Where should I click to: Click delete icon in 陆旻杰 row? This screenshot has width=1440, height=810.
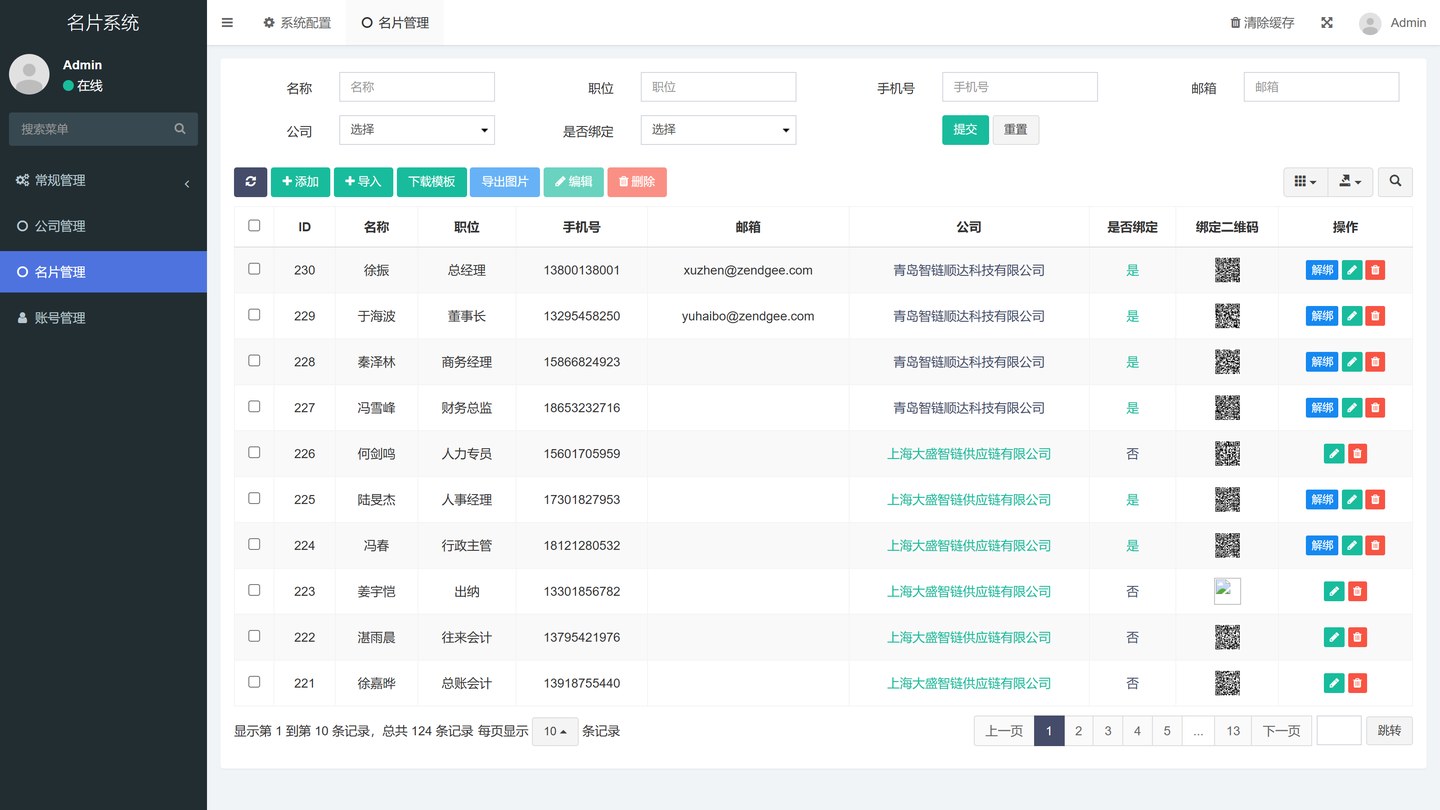click(x=1375, y=500)
